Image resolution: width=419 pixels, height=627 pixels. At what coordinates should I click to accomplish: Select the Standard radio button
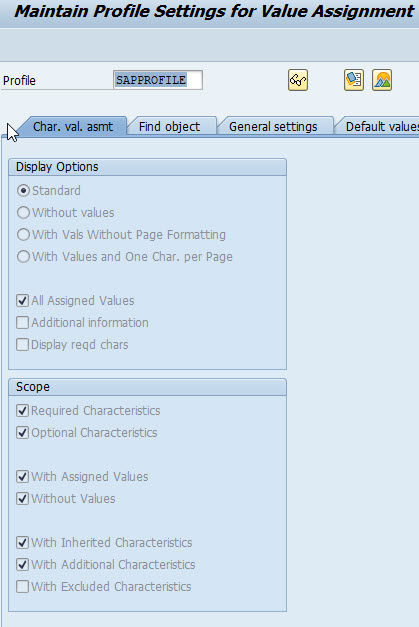[x=23, y=191]
